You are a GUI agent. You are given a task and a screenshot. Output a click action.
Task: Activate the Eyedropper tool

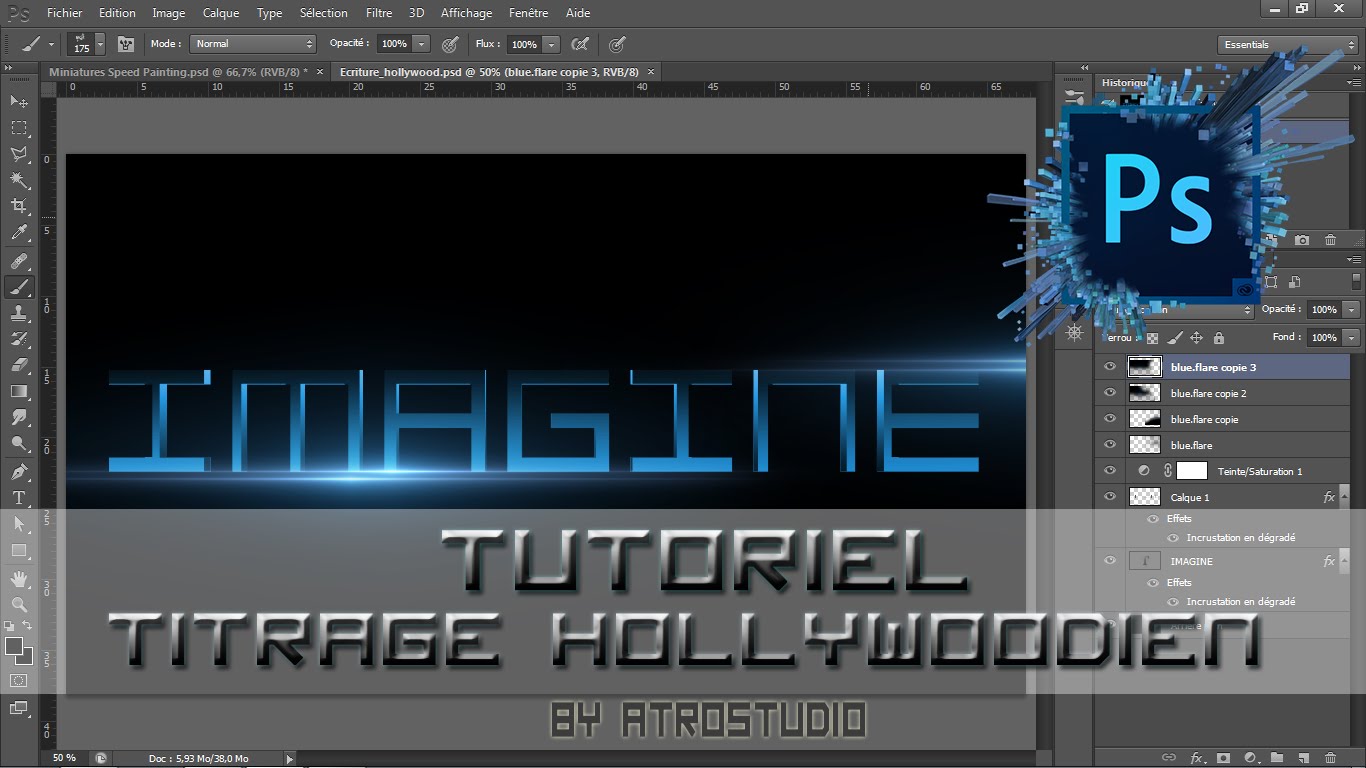[19, 233]
